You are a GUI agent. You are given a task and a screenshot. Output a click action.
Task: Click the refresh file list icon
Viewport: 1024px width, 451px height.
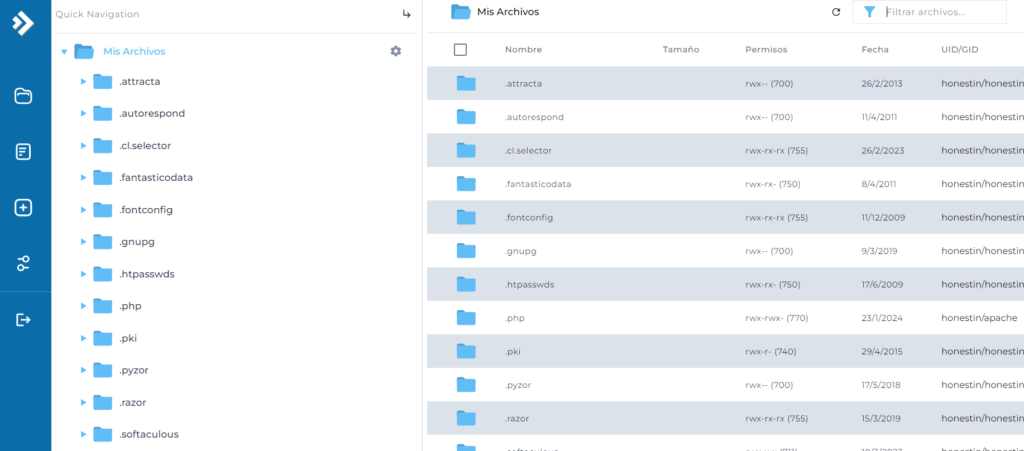pyautogui.click(x=836, y=12)
